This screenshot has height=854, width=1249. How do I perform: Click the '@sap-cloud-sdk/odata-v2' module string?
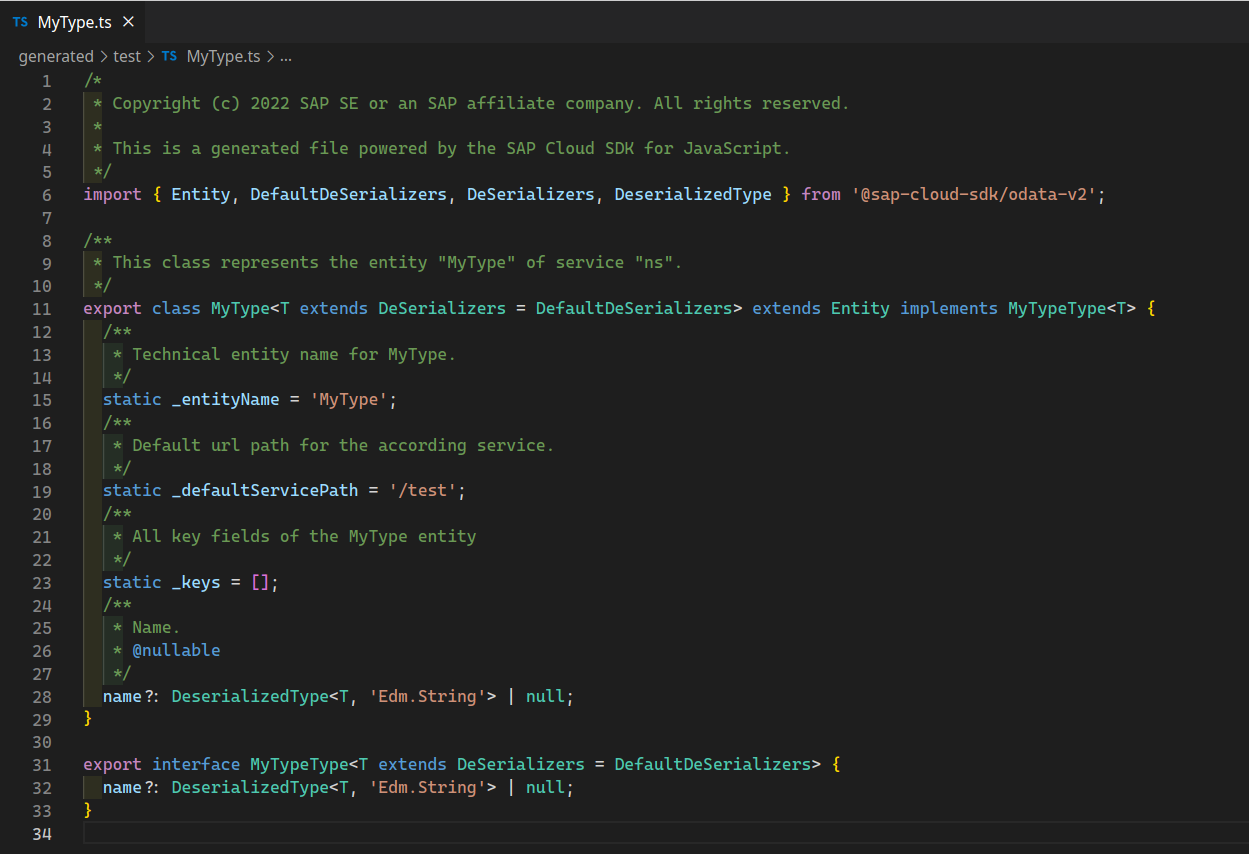975,195
